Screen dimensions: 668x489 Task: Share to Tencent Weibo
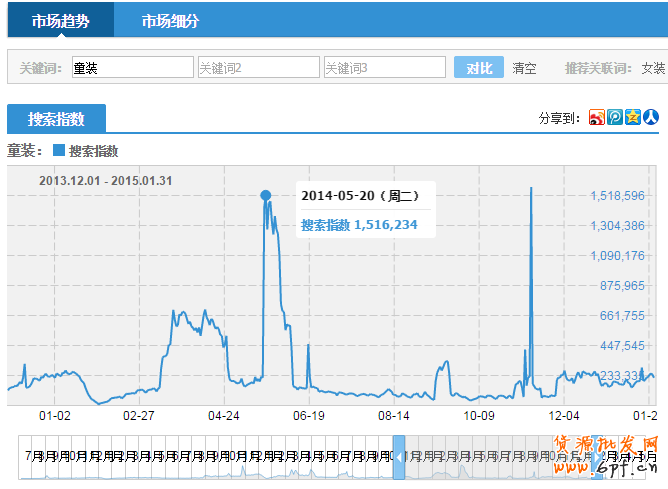coord(615,118)
